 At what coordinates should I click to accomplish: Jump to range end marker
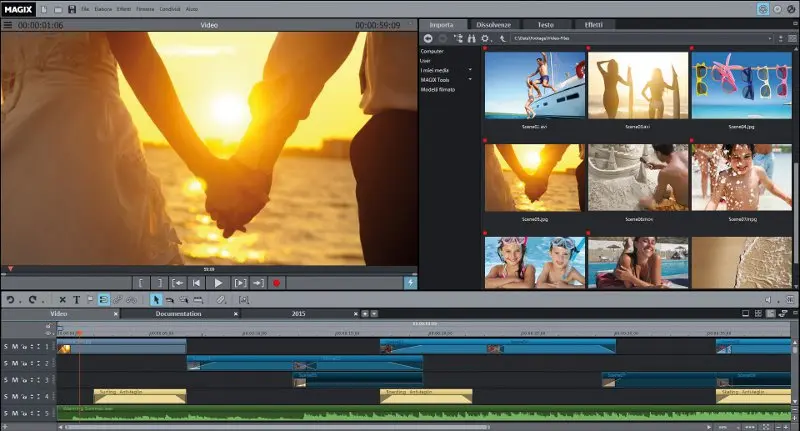(258, 283)
